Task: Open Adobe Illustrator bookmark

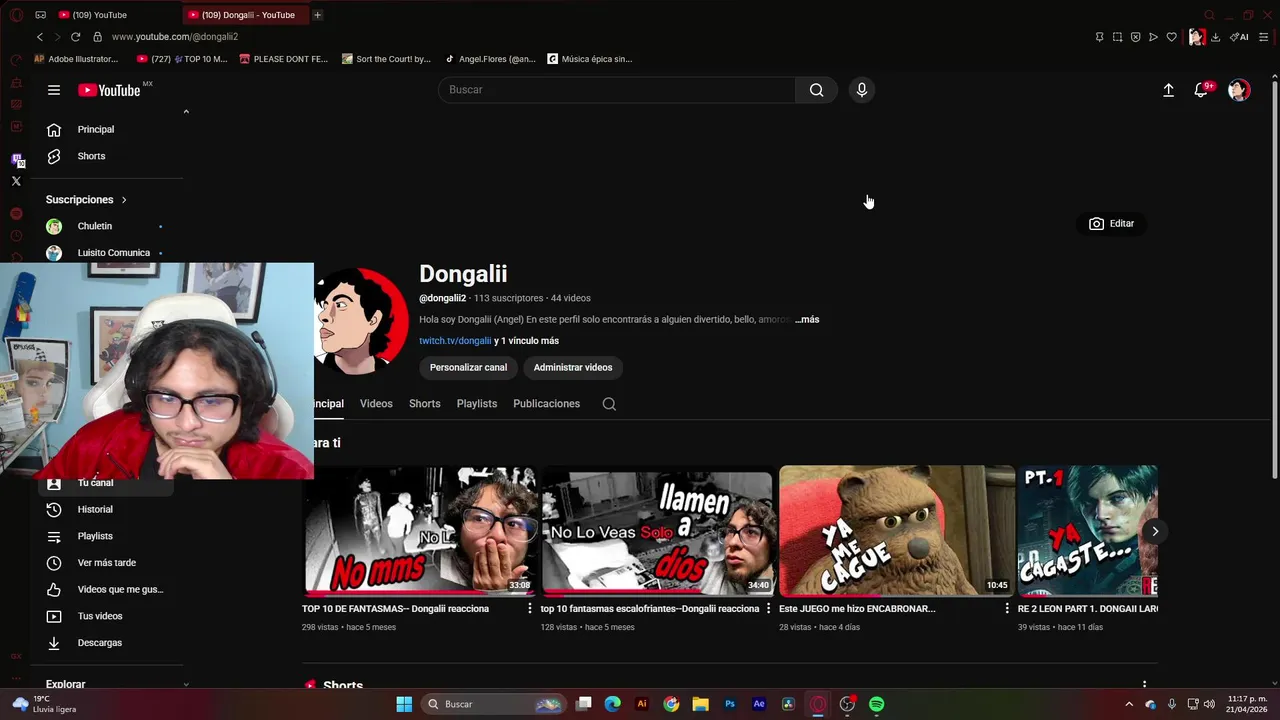Action: click(76, 59)
